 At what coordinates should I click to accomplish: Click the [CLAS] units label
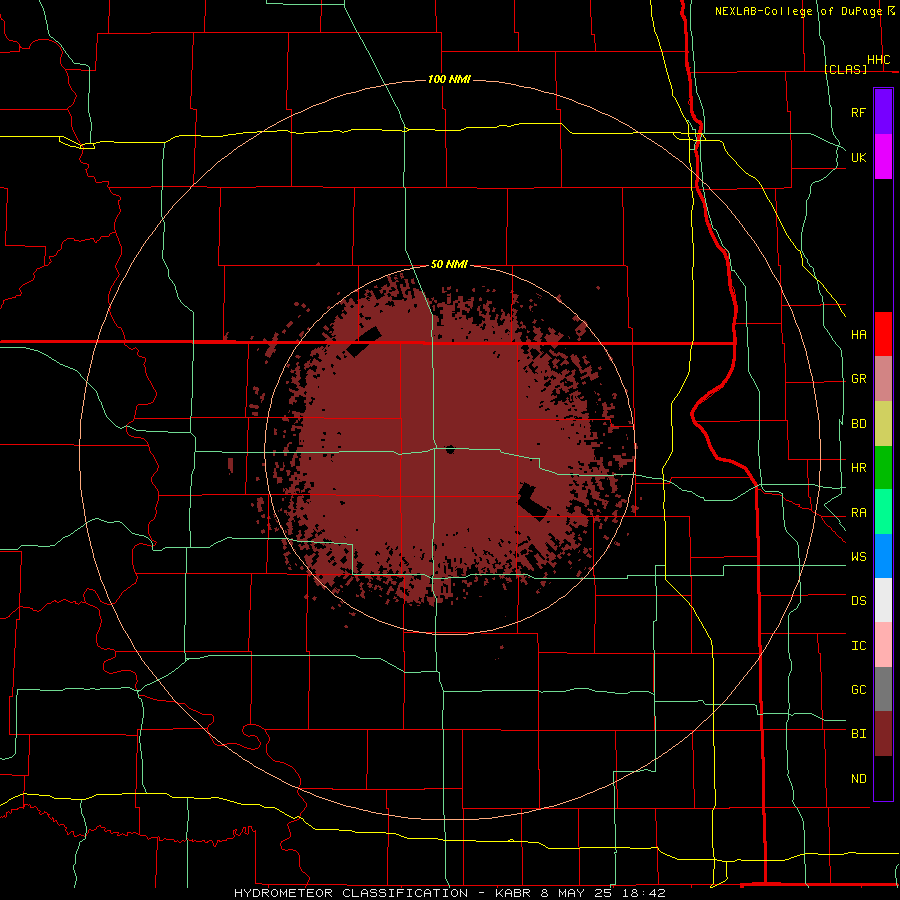pyautogui.click(x=845, y=69)
